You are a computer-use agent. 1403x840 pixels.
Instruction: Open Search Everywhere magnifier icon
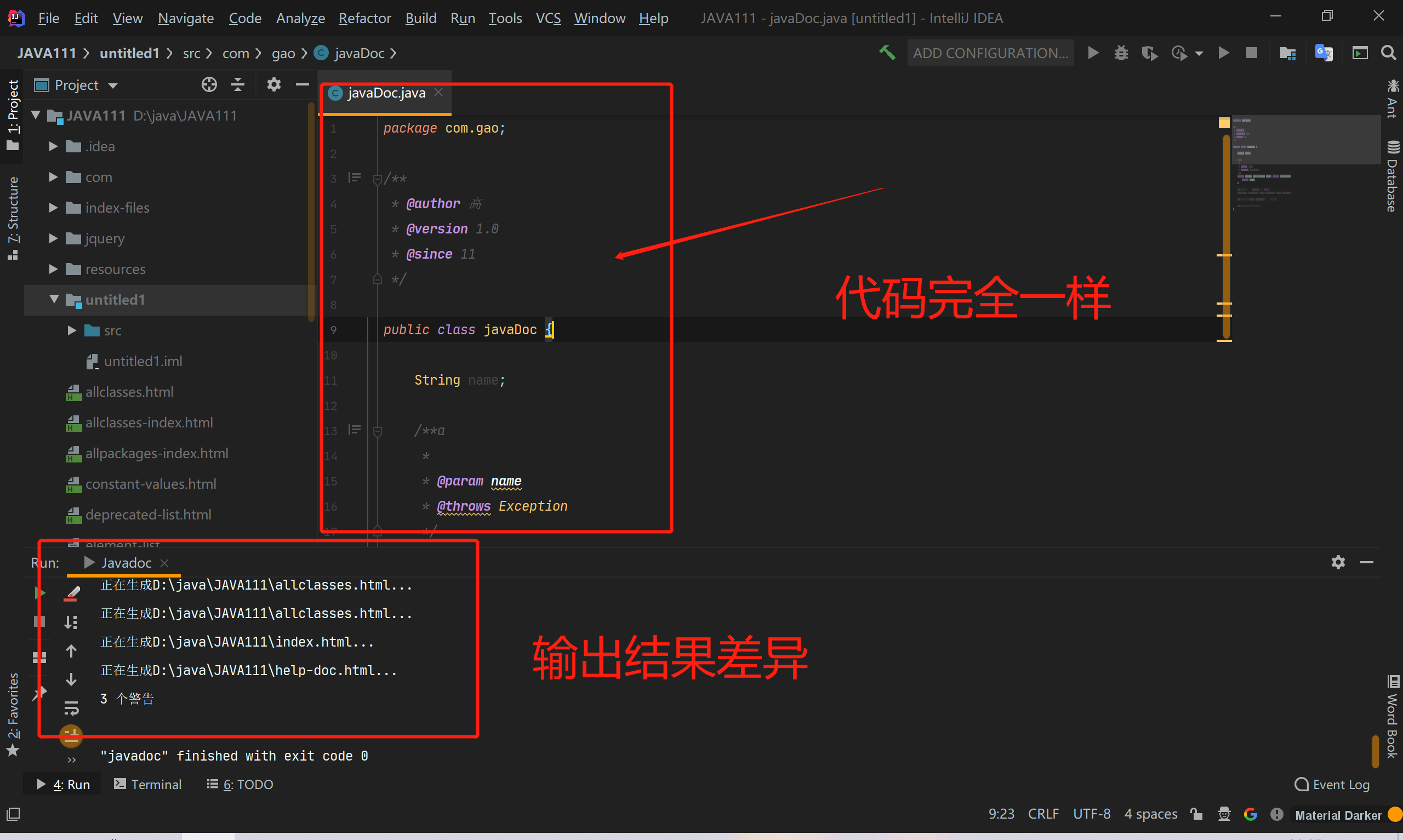(1388, 53)
